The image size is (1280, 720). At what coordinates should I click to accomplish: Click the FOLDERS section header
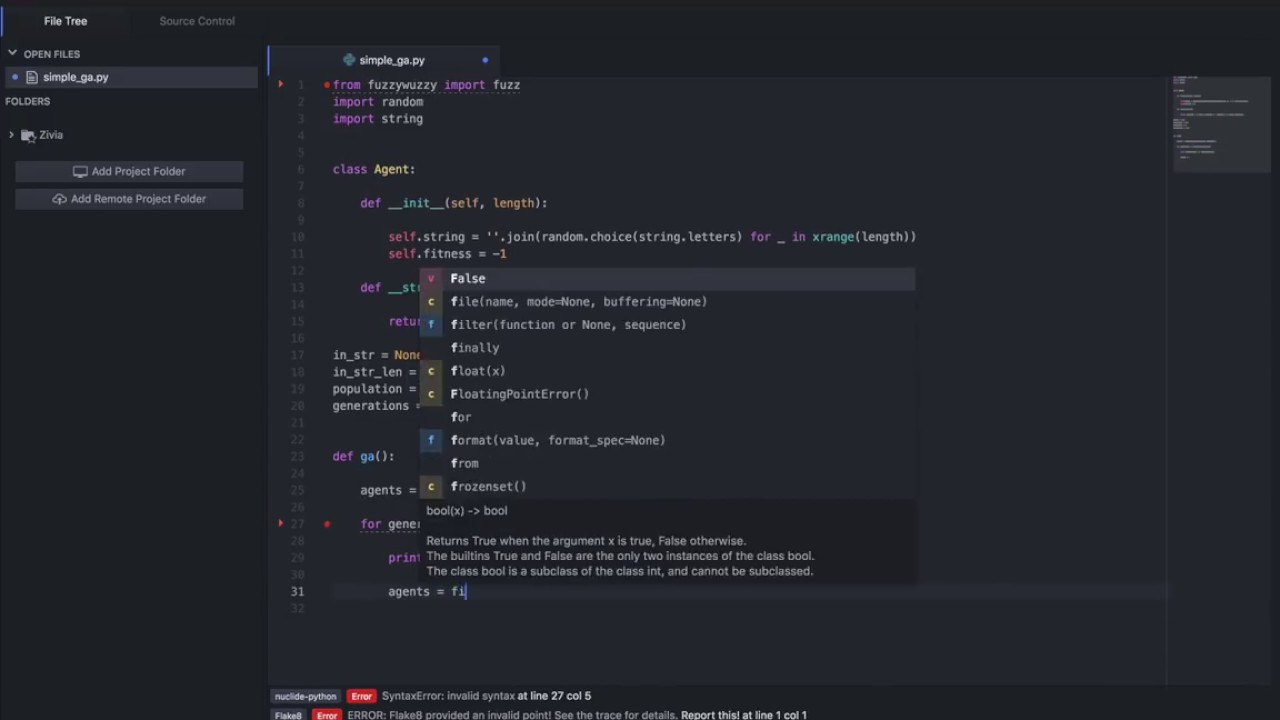[28, 102]
